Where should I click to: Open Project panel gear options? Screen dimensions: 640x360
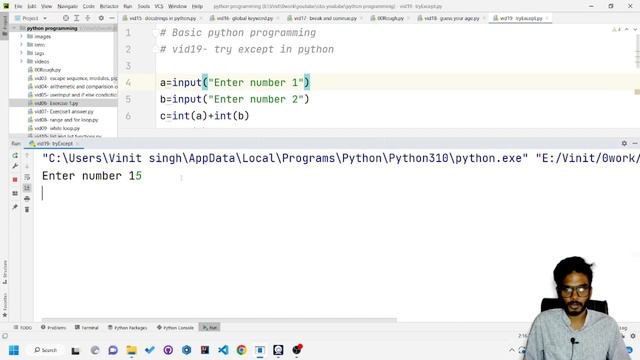coord(101,18)
